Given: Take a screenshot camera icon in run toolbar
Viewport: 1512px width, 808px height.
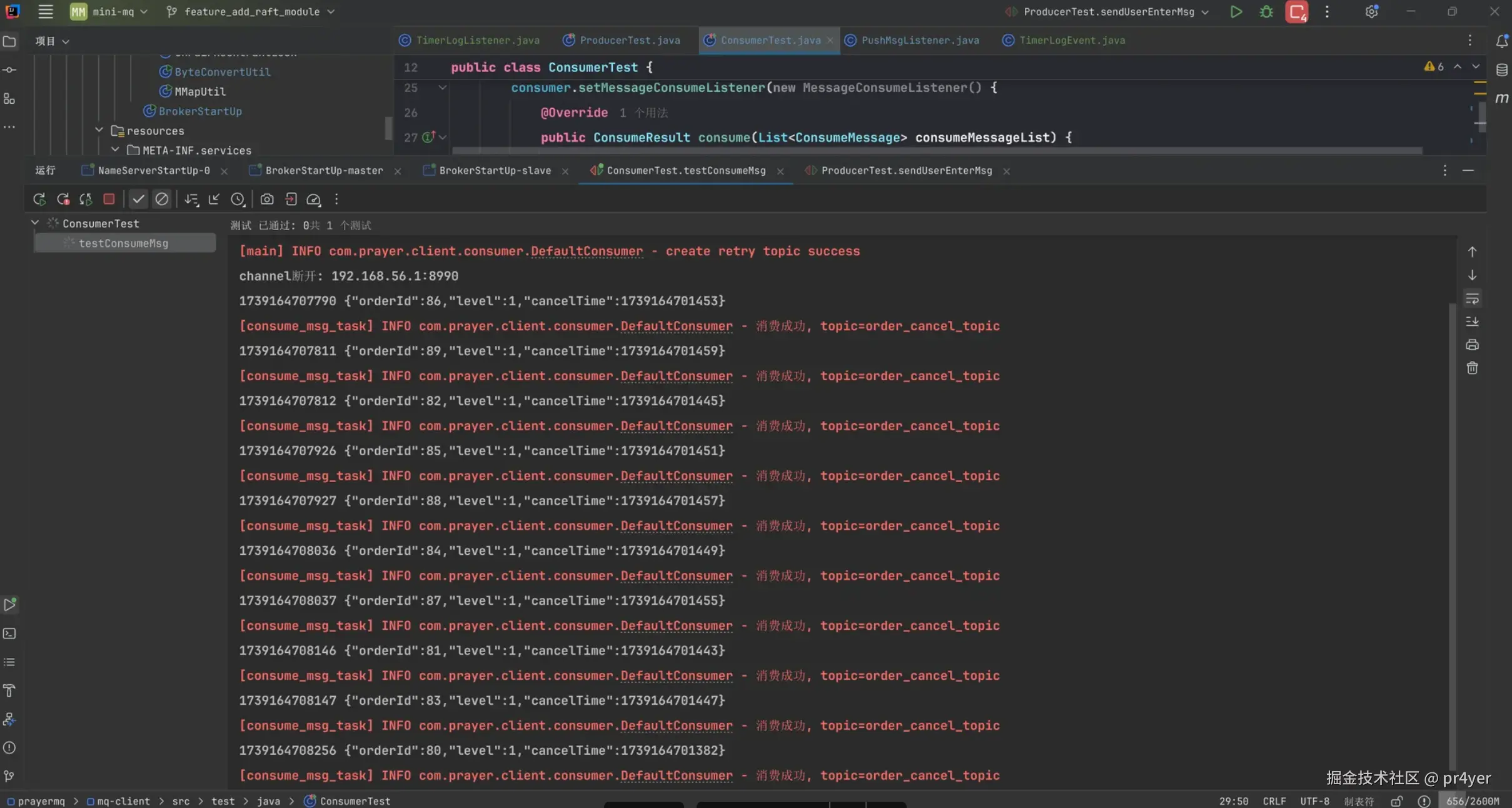Looking at the screenshot, I should point(267,199).
